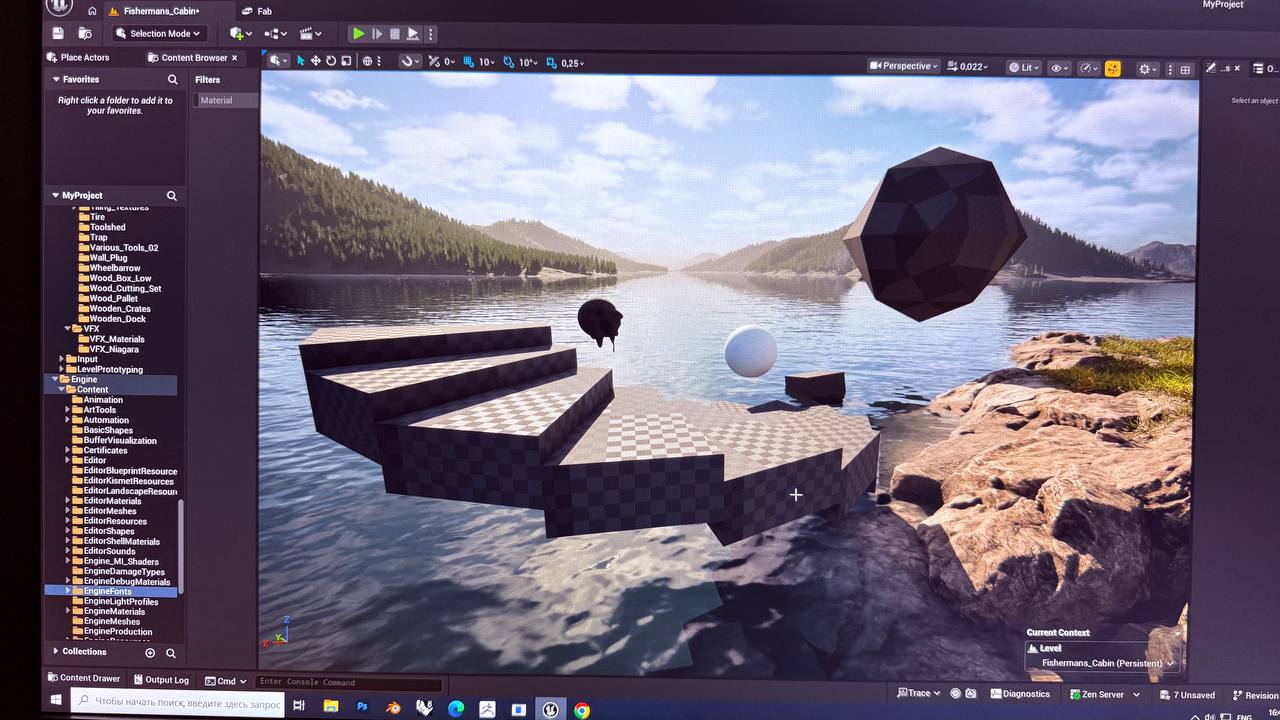Image resolution: width=1280 pixels, height=720 pixels.
Task: Focus the Enter Console Command field
Action: pos(349,683)
